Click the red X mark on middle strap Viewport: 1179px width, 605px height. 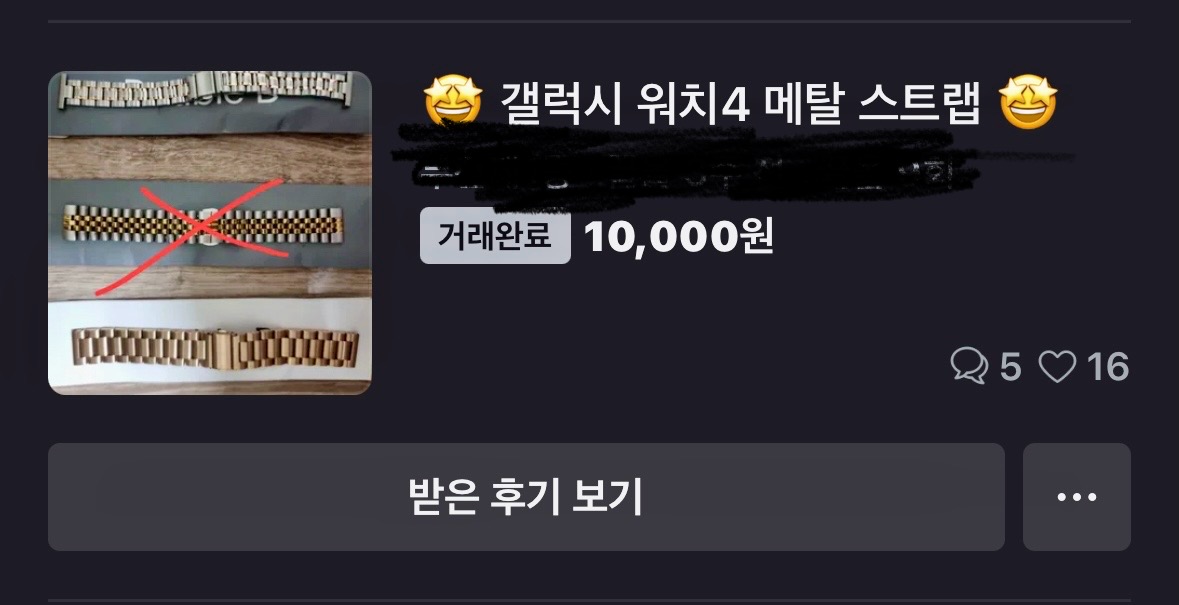pyautogui.click(x=192, y=237)
